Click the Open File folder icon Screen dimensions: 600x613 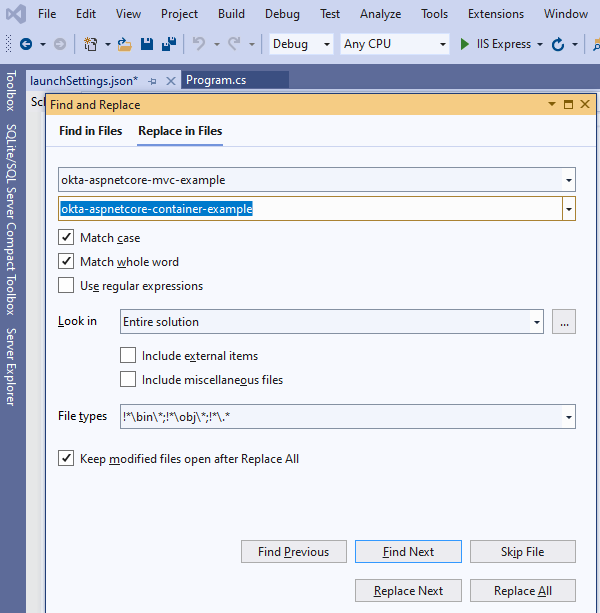124,45
